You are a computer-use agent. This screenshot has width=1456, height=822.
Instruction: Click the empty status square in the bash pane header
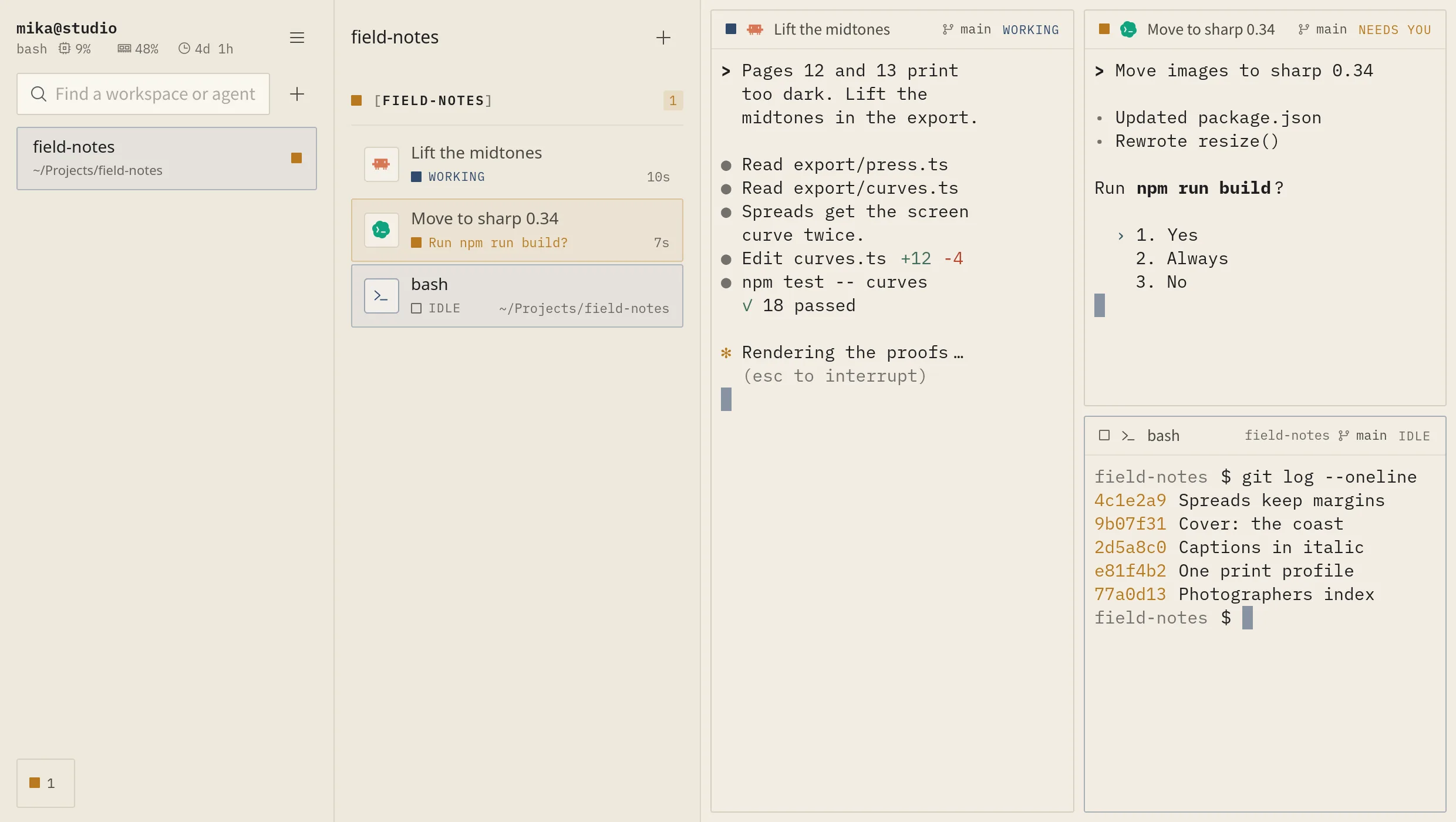[x=1104, y=435]
